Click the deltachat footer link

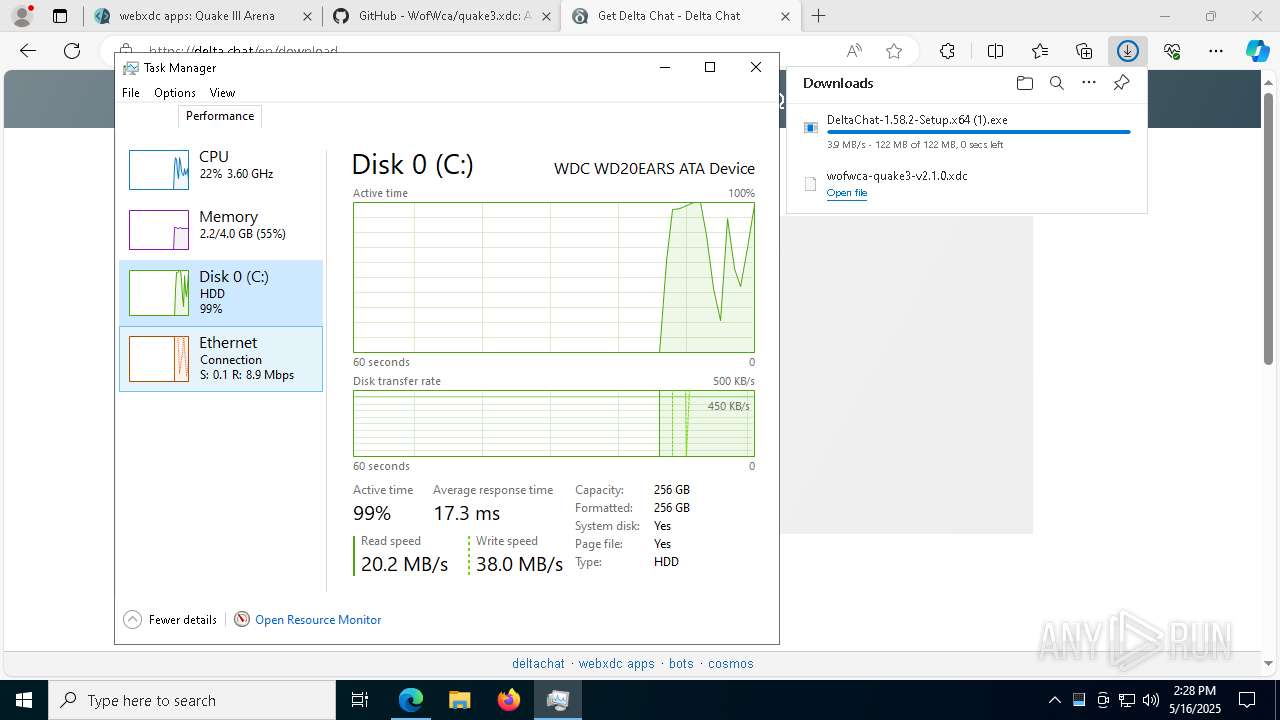(538, 663)
